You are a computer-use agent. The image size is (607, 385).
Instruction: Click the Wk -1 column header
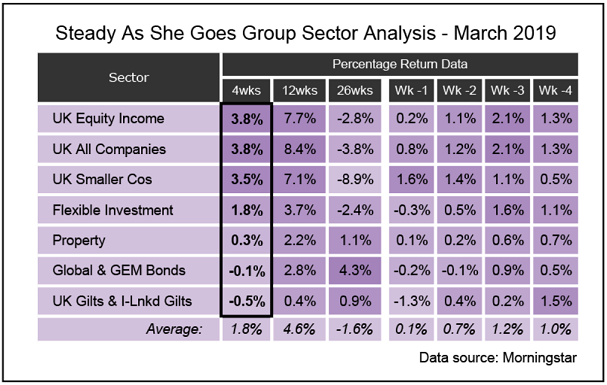[411, 91]
